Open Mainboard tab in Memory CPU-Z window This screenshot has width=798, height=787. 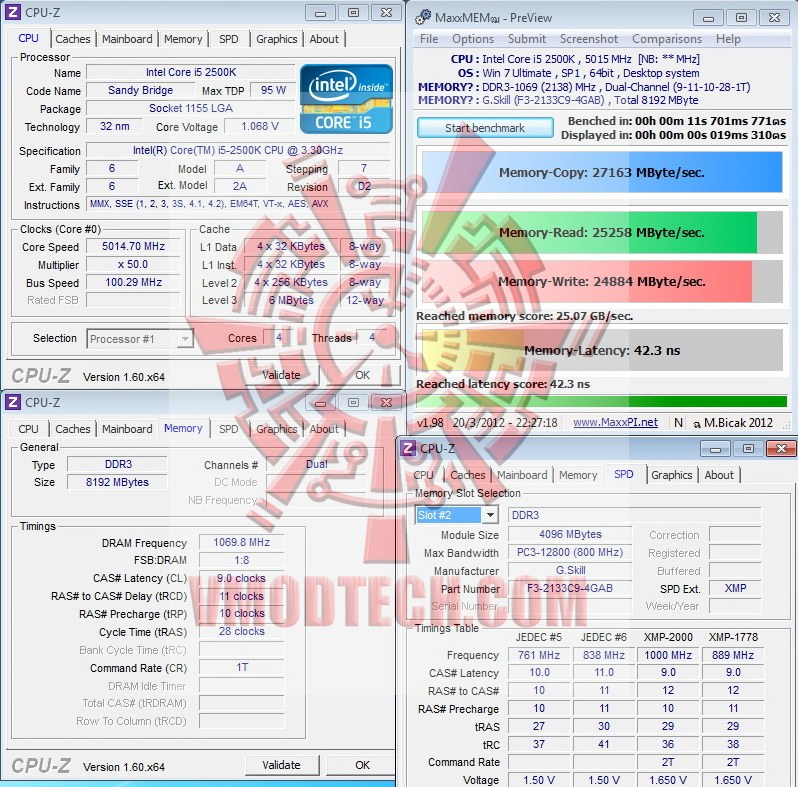click(127, 429)
